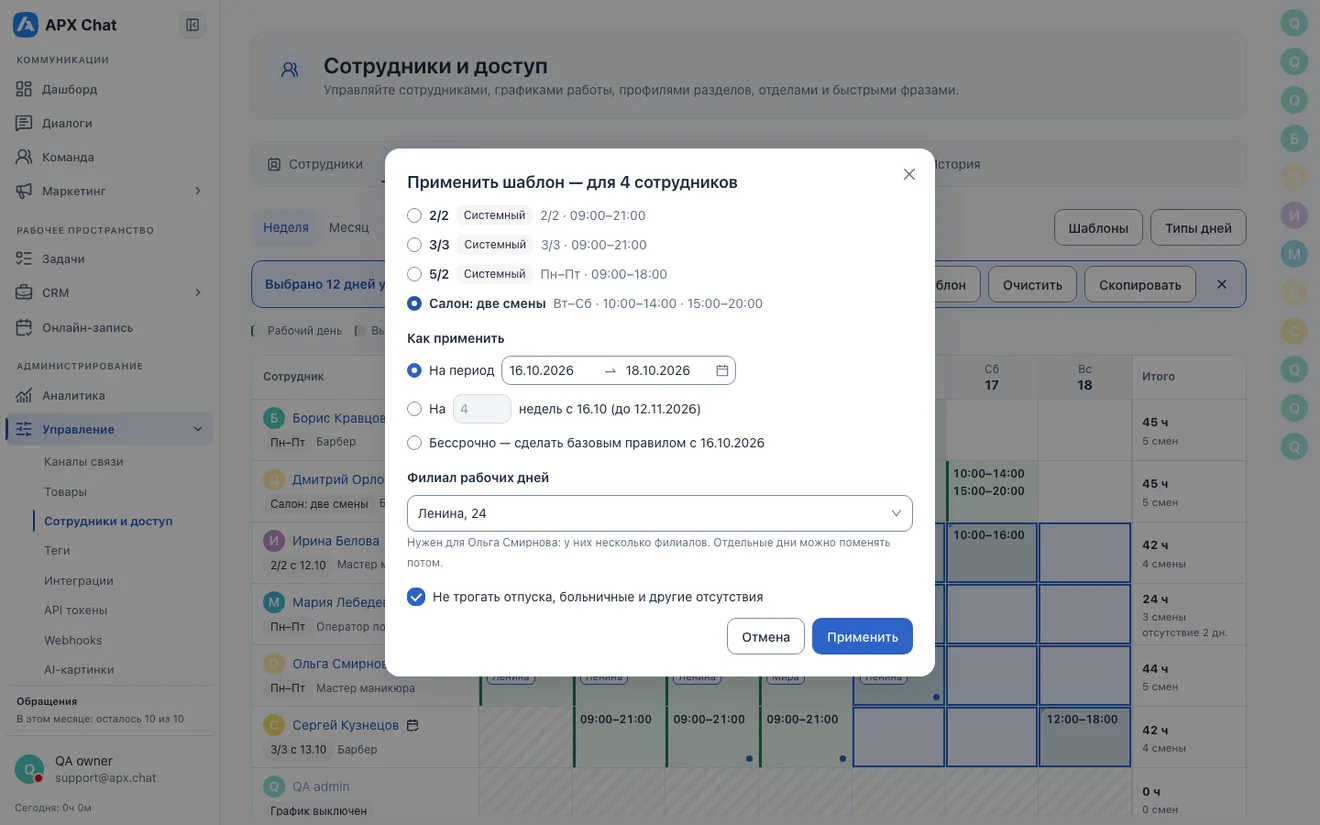Select the 5/2 template radio
The image size is (1320, 825).
(x=414, y=274)
